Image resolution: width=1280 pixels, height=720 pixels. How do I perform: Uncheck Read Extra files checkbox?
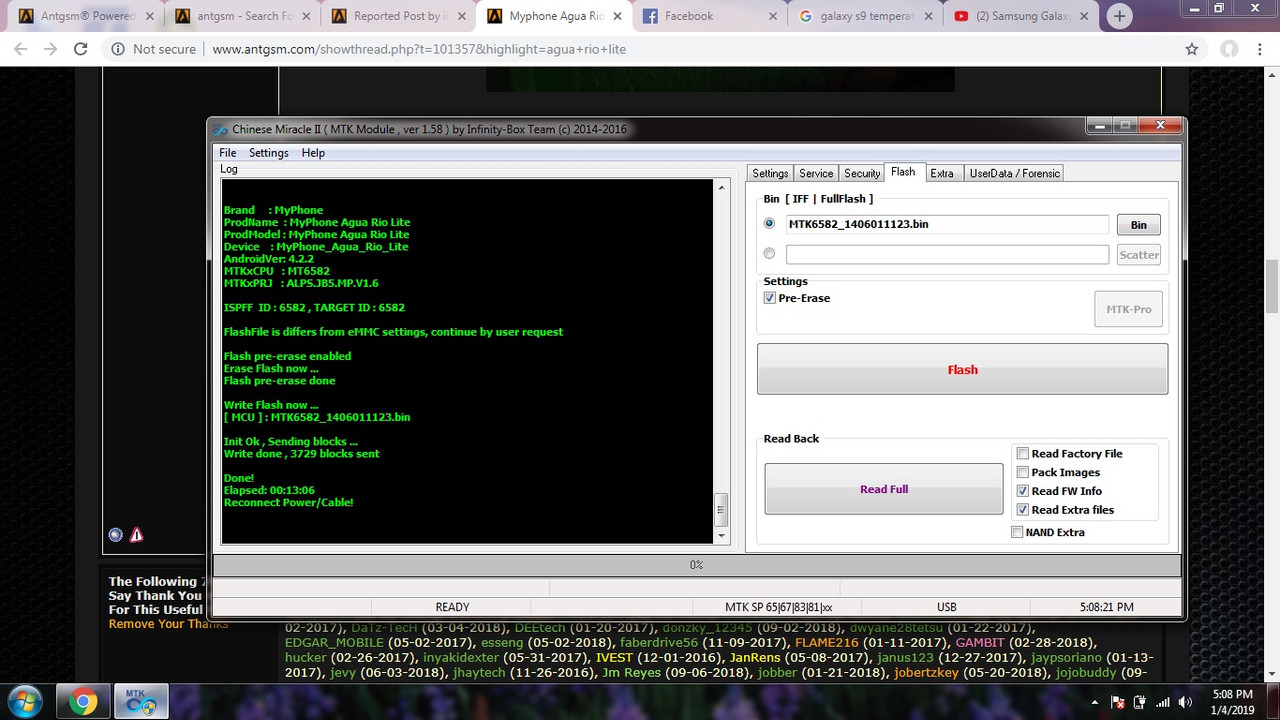click(x=1023, y=510)
